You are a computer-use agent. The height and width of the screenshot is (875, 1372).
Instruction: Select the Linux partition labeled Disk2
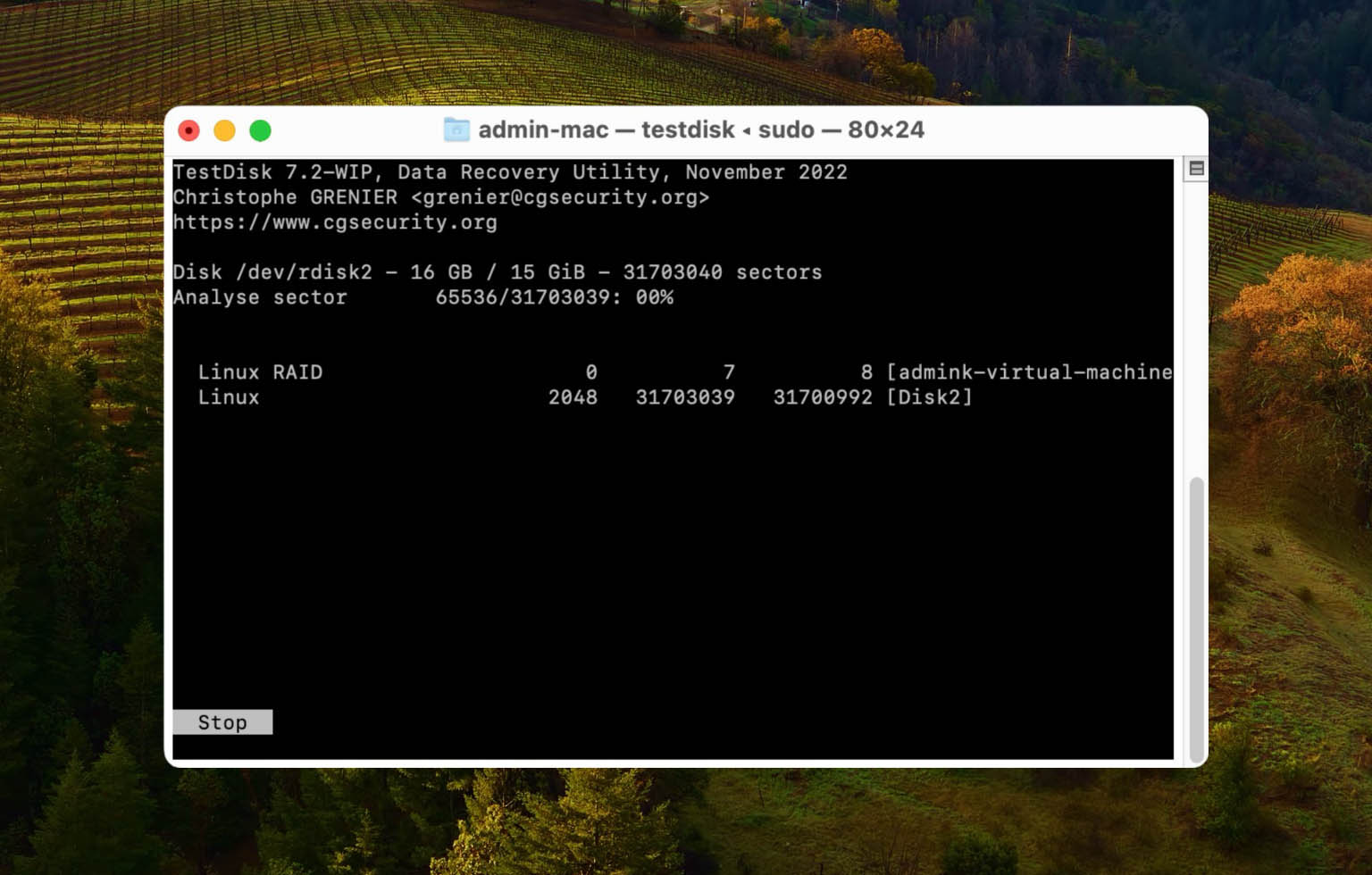[229, 396]
